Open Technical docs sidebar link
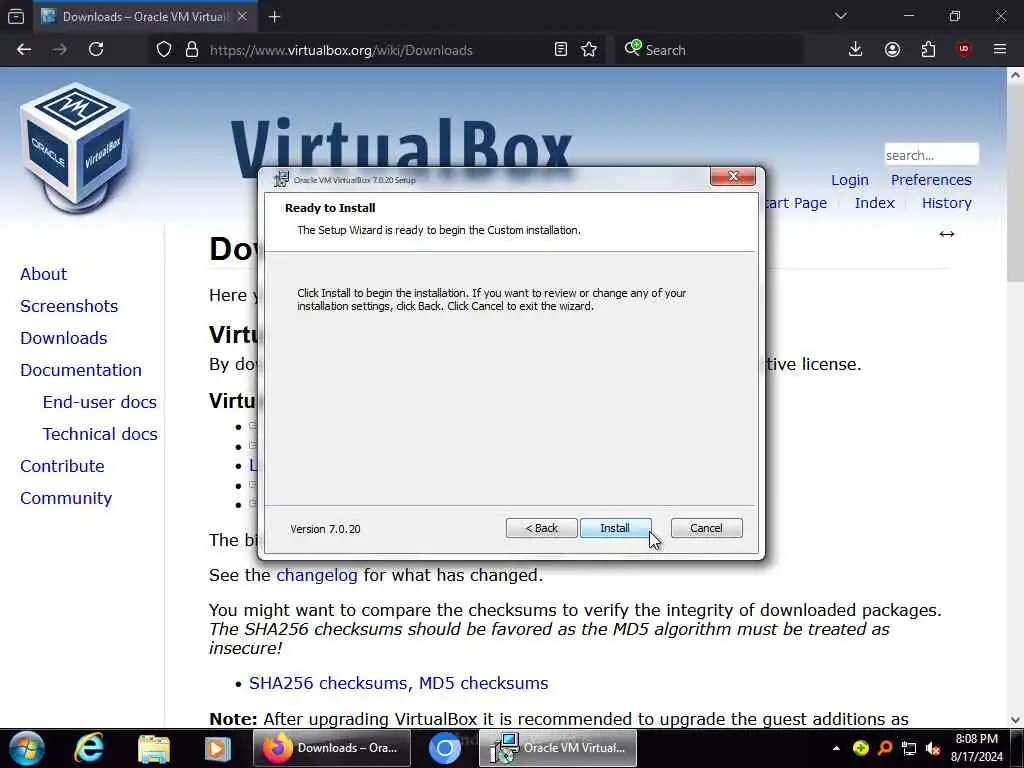Screen dimensions: 1024x768 (100, 434)
